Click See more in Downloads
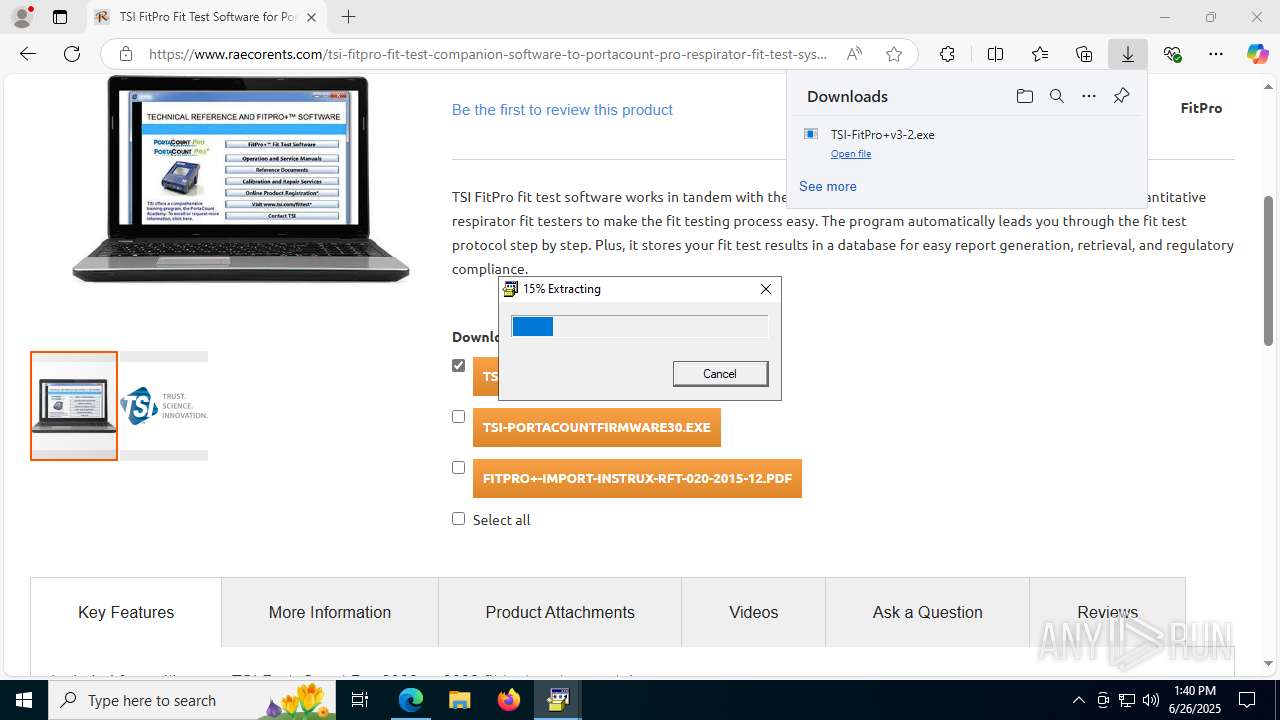The width and height of the screenshot is (1280, 720). [828, 186]
